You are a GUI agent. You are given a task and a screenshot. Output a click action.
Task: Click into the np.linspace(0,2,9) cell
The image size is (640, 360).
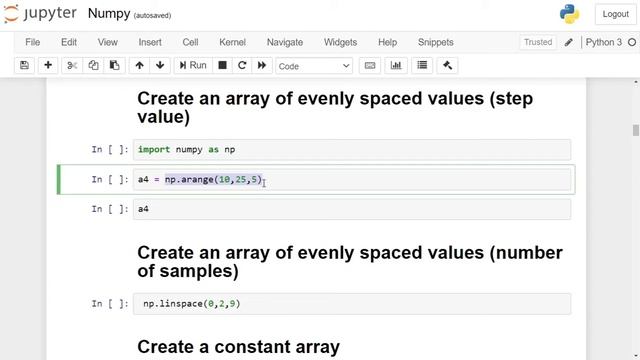click(352, 304)
